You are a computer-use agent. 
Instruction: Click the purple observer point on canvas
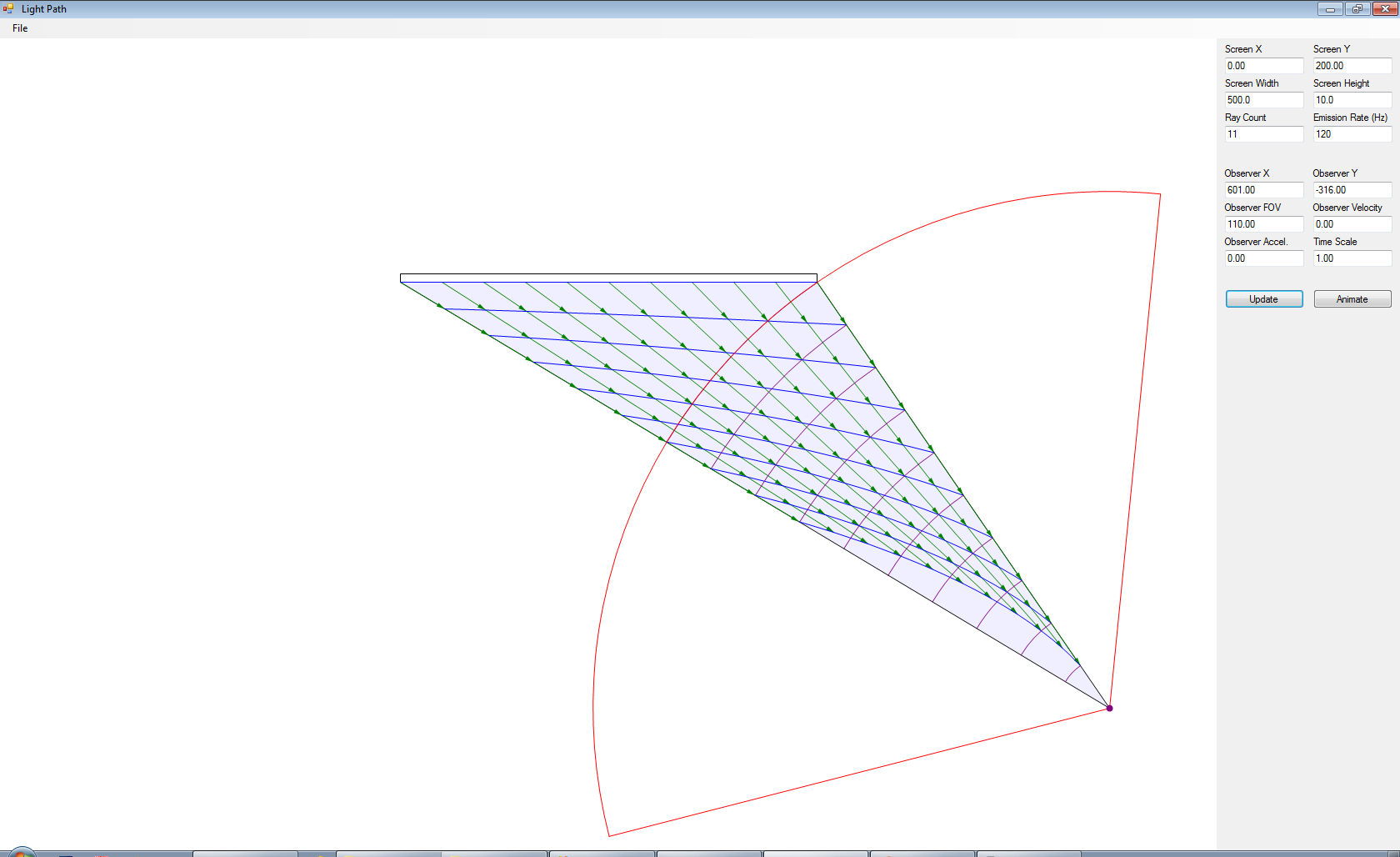click(x=1109, y=708)
